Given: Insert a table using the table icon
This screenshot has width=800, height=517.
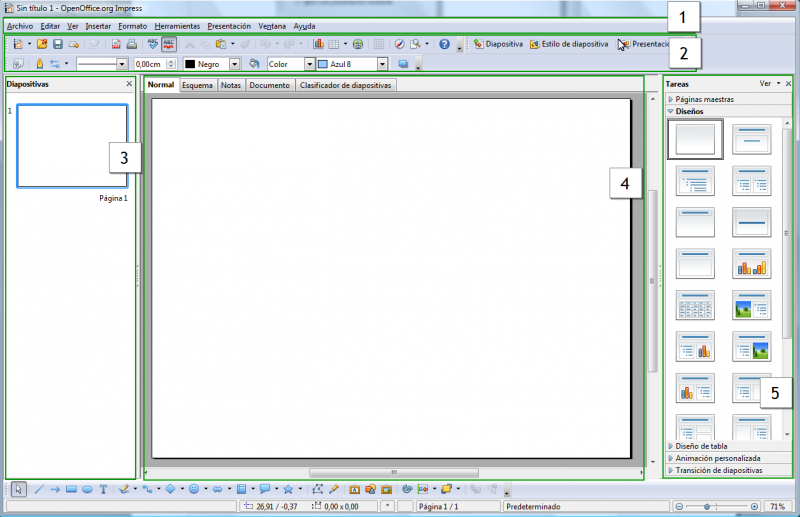Looking at the screenshot, I should (x=334, y=44).
